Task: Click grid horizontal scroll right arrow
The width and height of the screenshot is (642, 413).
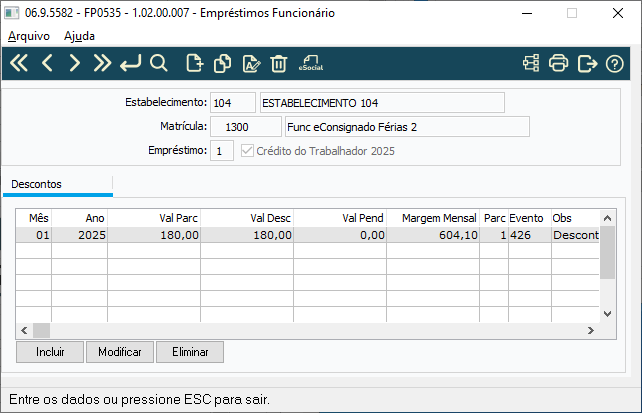Action: point(591,330)
